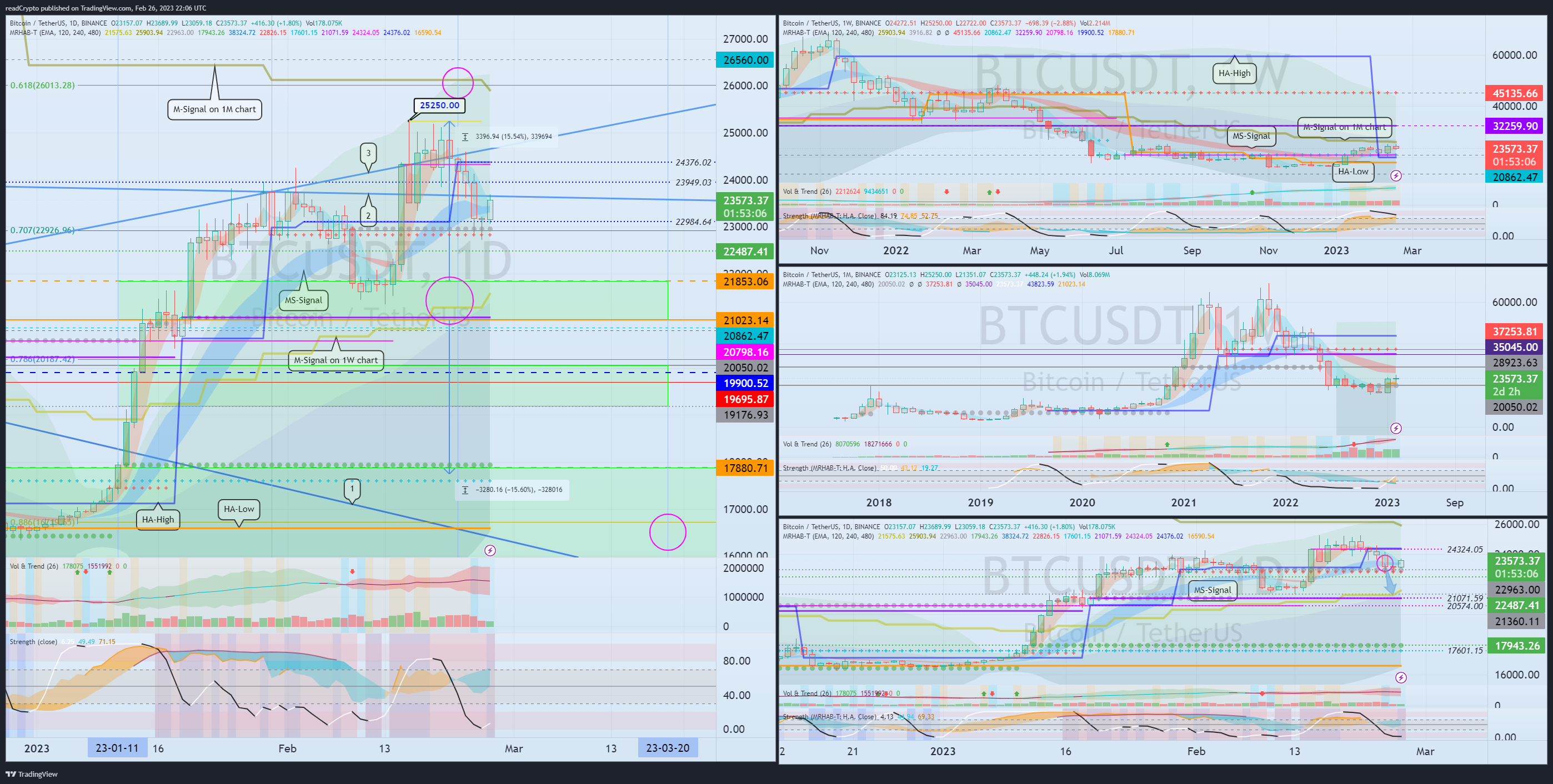Click the 19176.93 gray price label
The image size is (1553, 784).
click(x=745, y=415)
